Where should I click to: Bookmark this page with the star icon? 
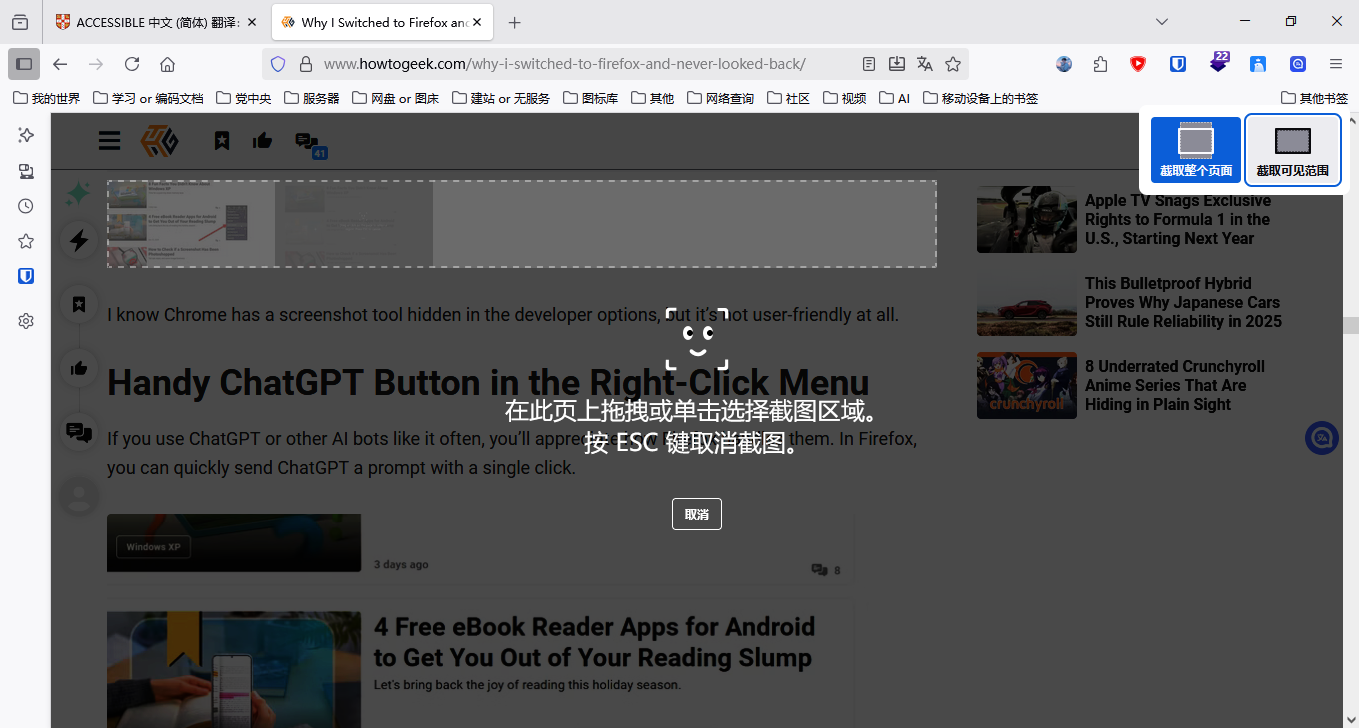(x=953, y=64)
